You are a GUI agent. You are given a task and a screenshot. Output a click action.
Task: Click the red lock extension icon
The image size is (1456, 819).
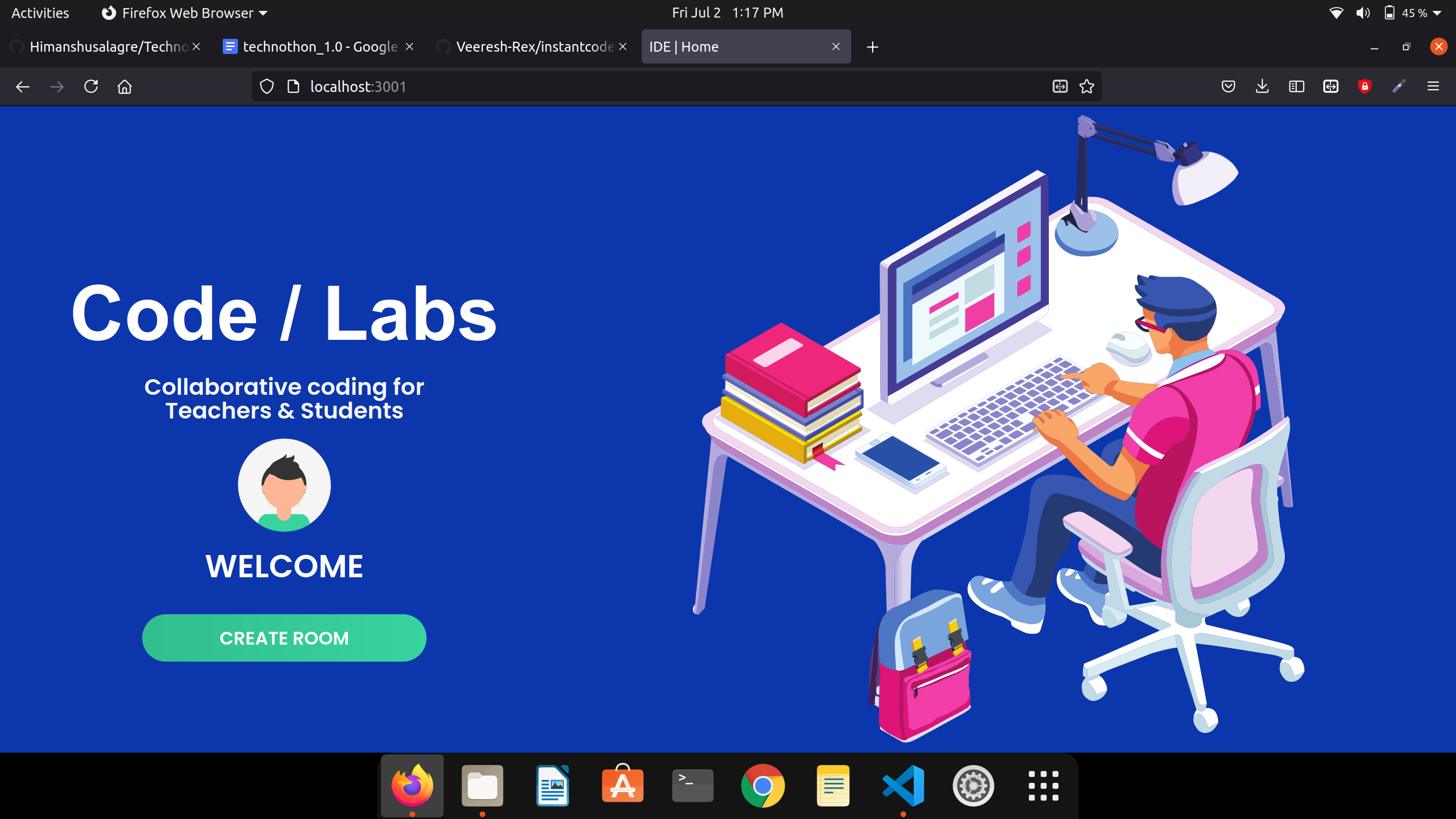pyautogui.click(x=1365, y=86)
